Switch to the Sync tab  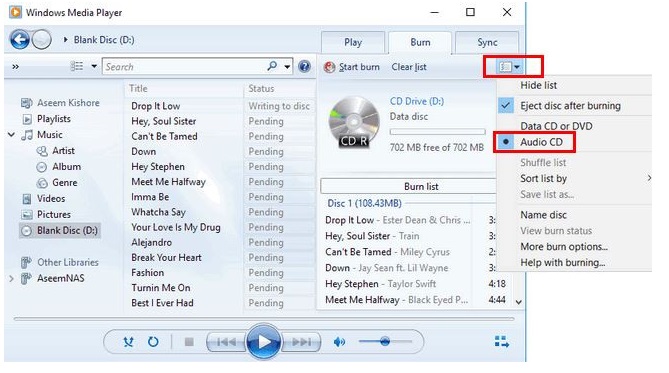(487, 42)
